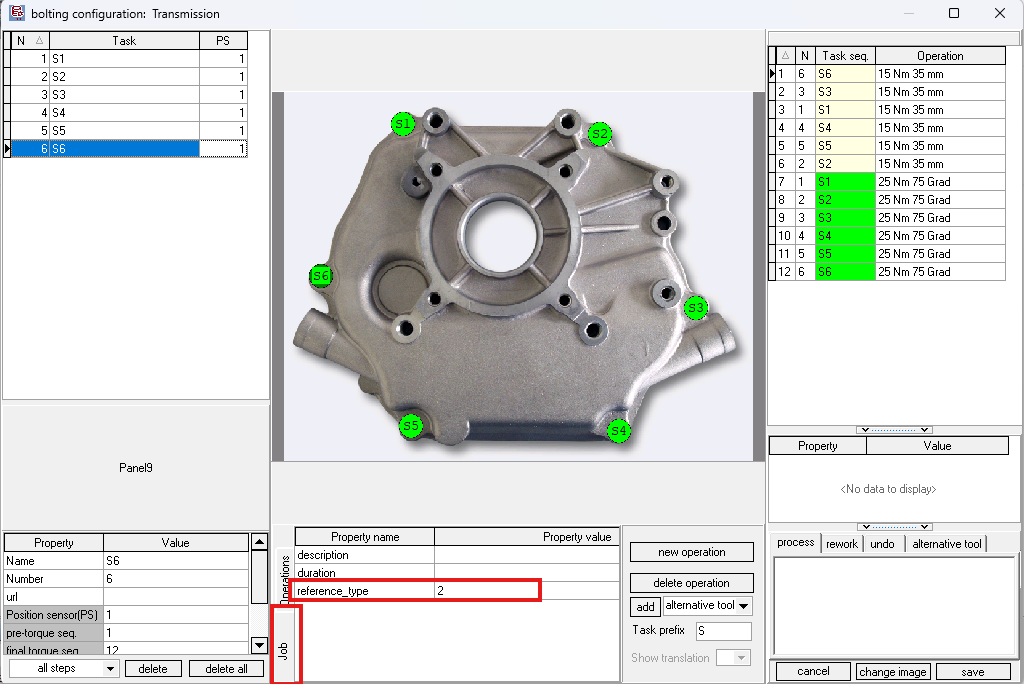Switch to the undo tab
Image resolution: width=1024 pixels, height=684 pixels.
point(882,543)
